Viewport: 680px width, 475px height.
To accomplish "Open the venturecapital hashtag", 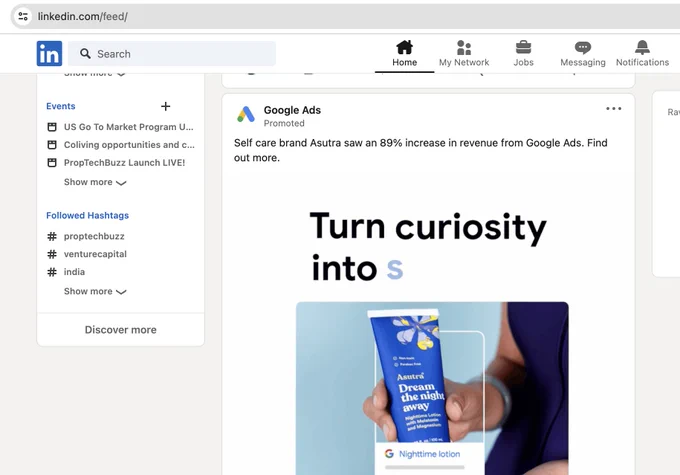I will (95, 254).
